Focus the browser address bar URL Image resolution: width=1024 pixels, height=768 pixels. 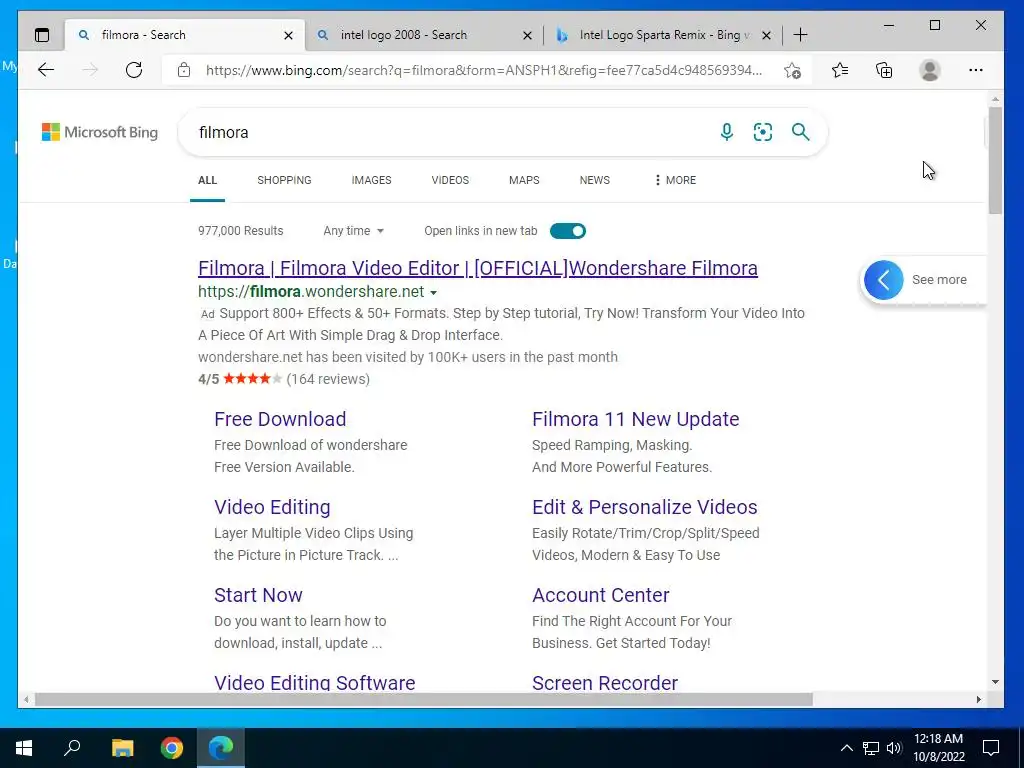click(483, 71)
